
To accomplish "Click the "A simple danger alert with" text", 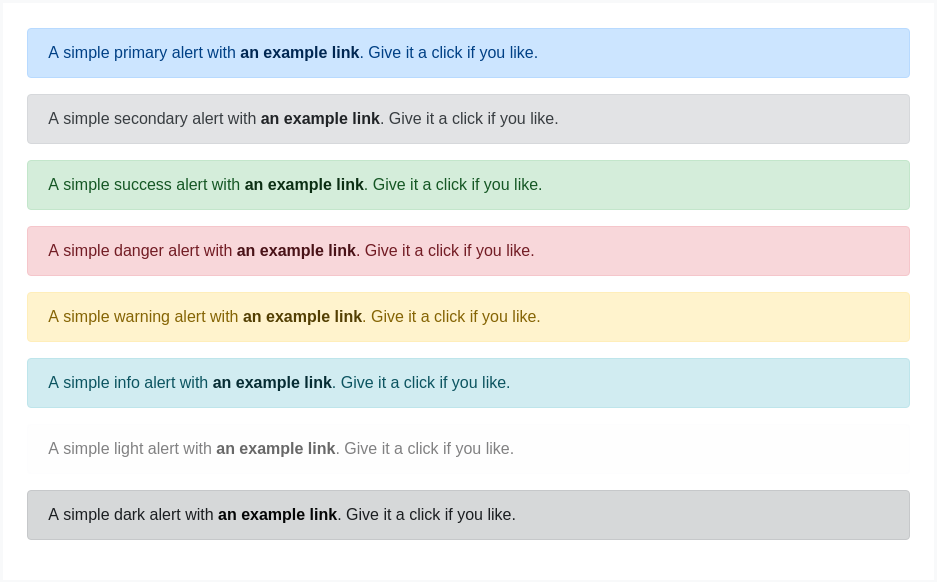I will pos(140,251).
